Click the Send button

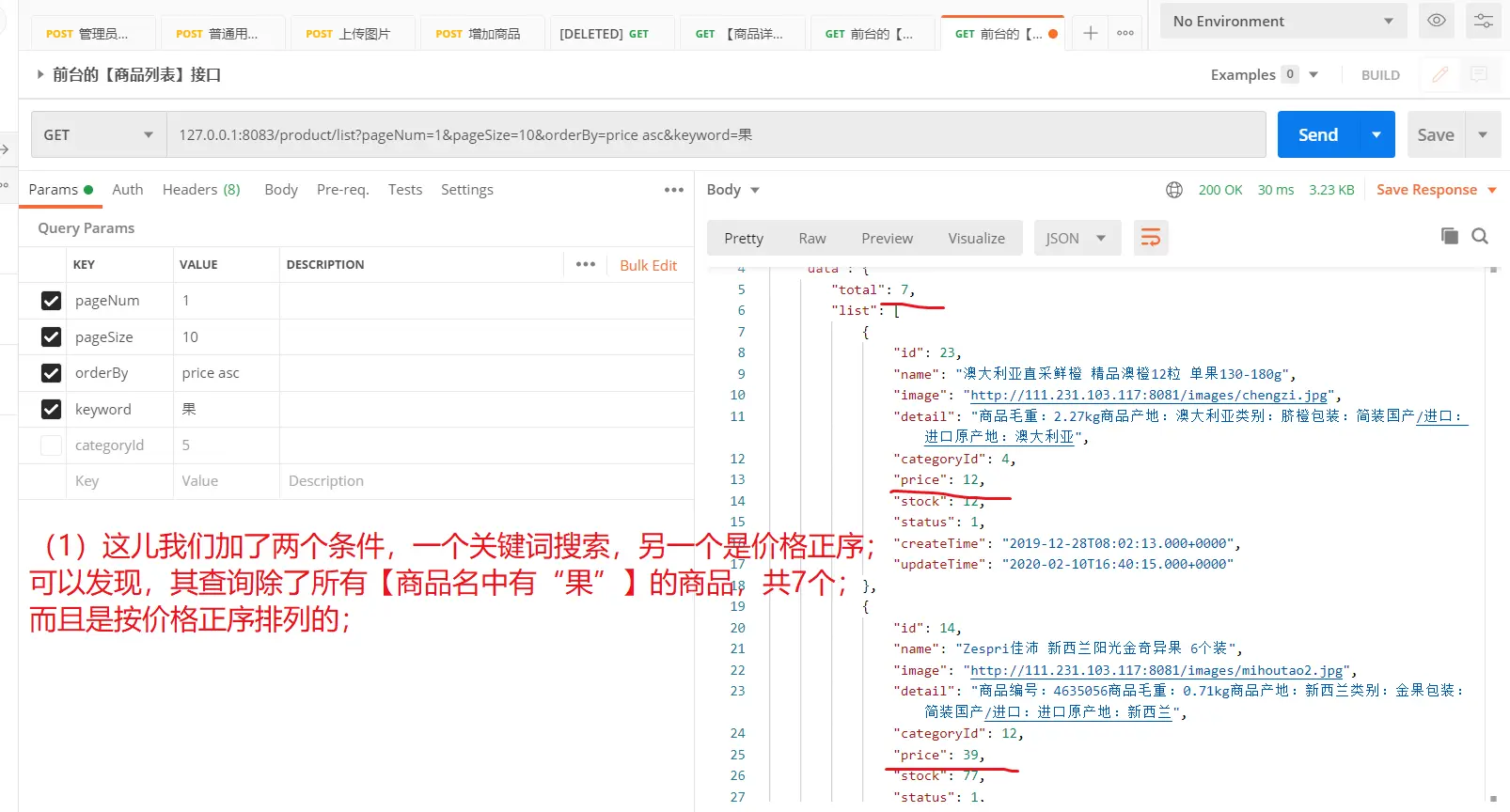(1317, 135)
